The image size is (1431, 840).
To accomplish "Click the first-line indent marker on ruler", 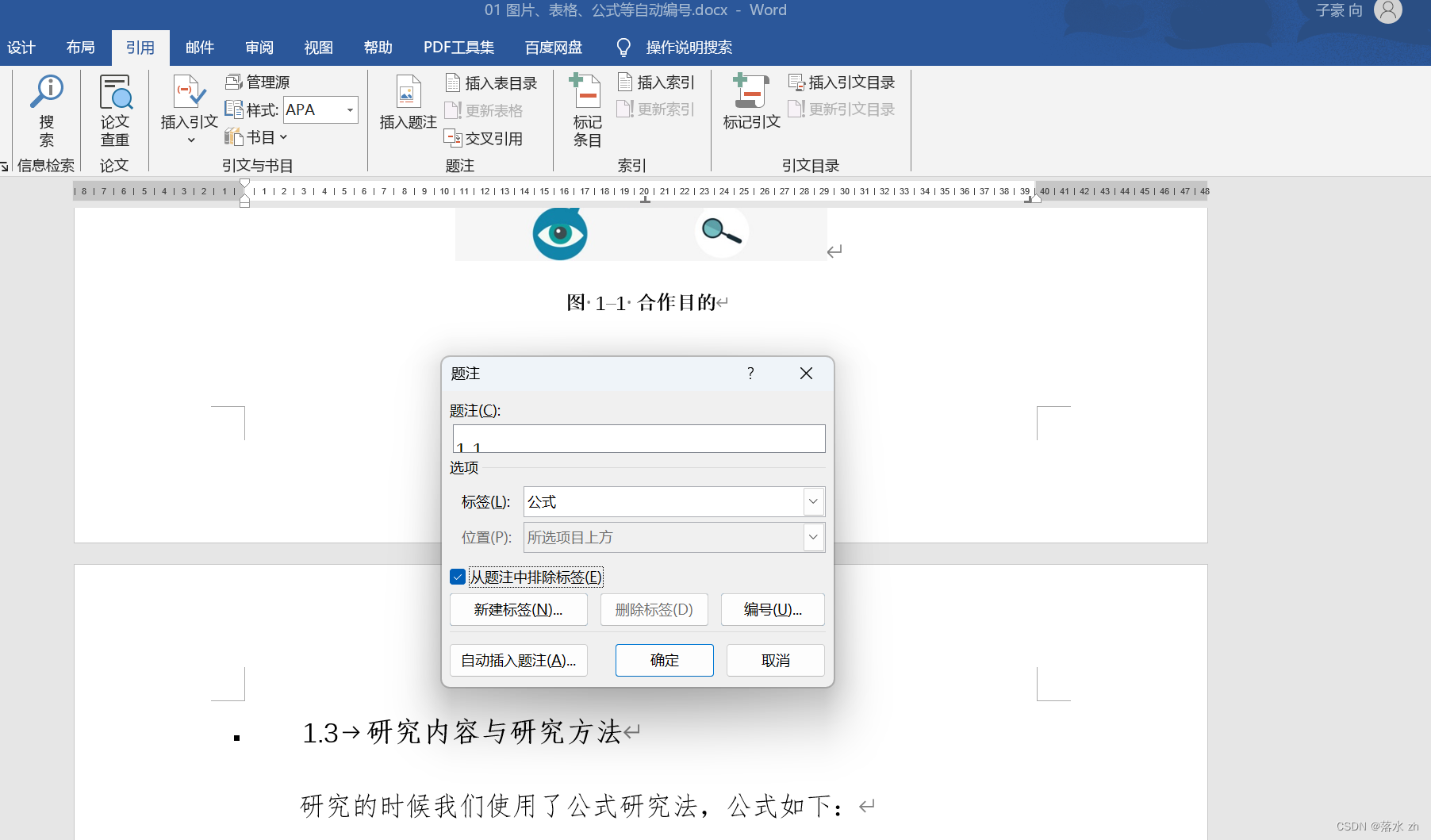I will point(245,185).
